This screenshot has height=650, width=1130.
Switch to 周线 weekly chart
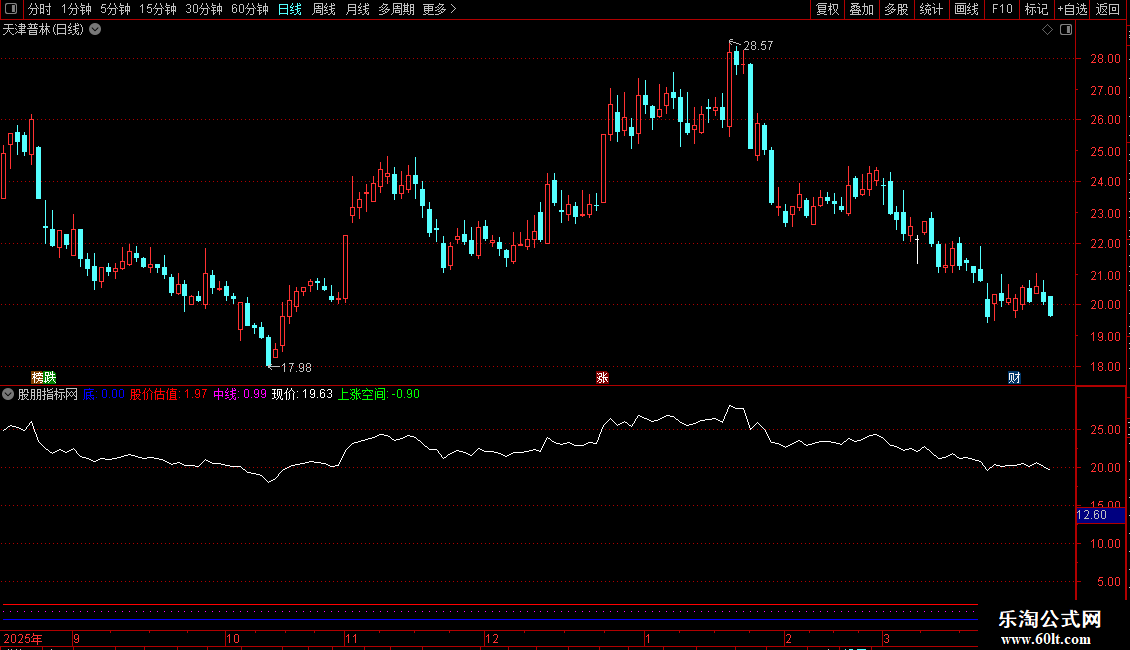324,9
